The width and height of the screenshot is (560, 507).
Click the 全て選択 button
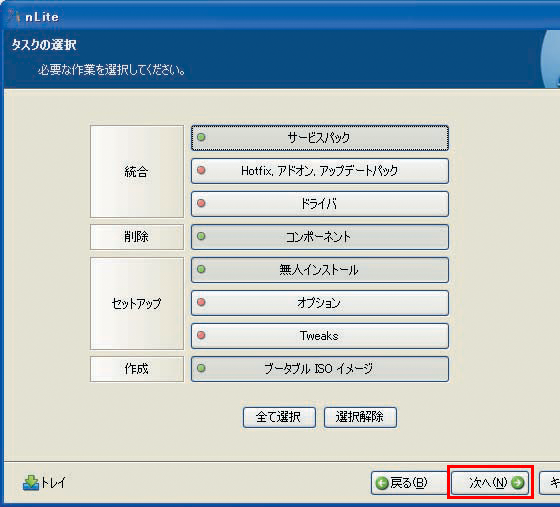point(279,417)
